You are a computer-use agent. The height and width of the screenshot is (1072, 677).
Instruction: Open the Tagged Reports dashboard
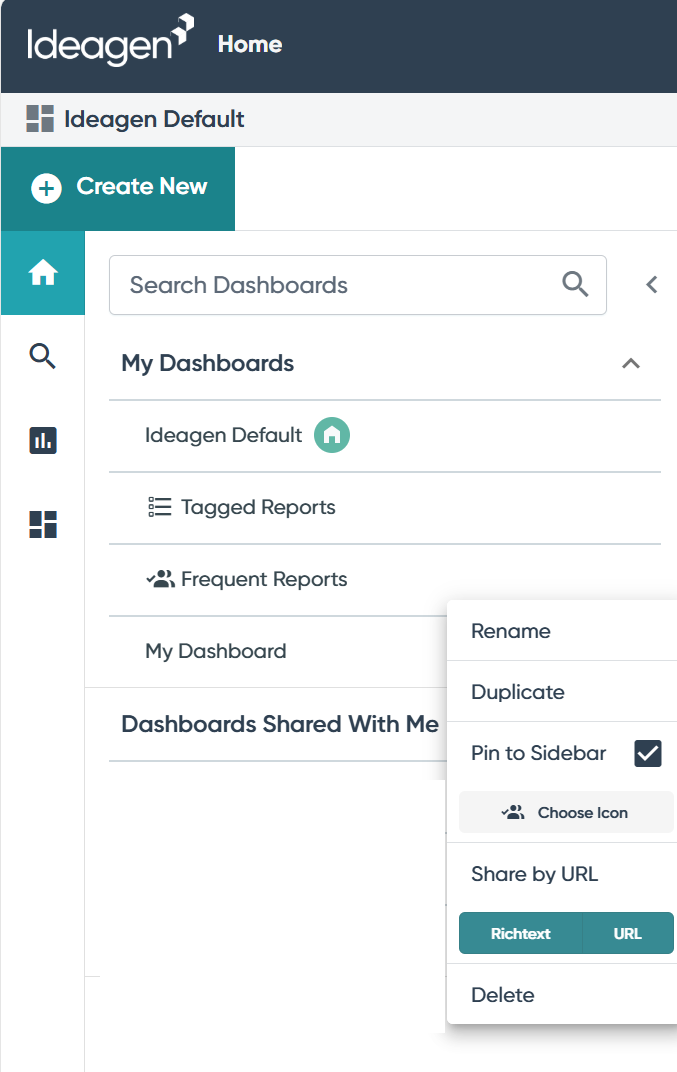tap(385, 507)
